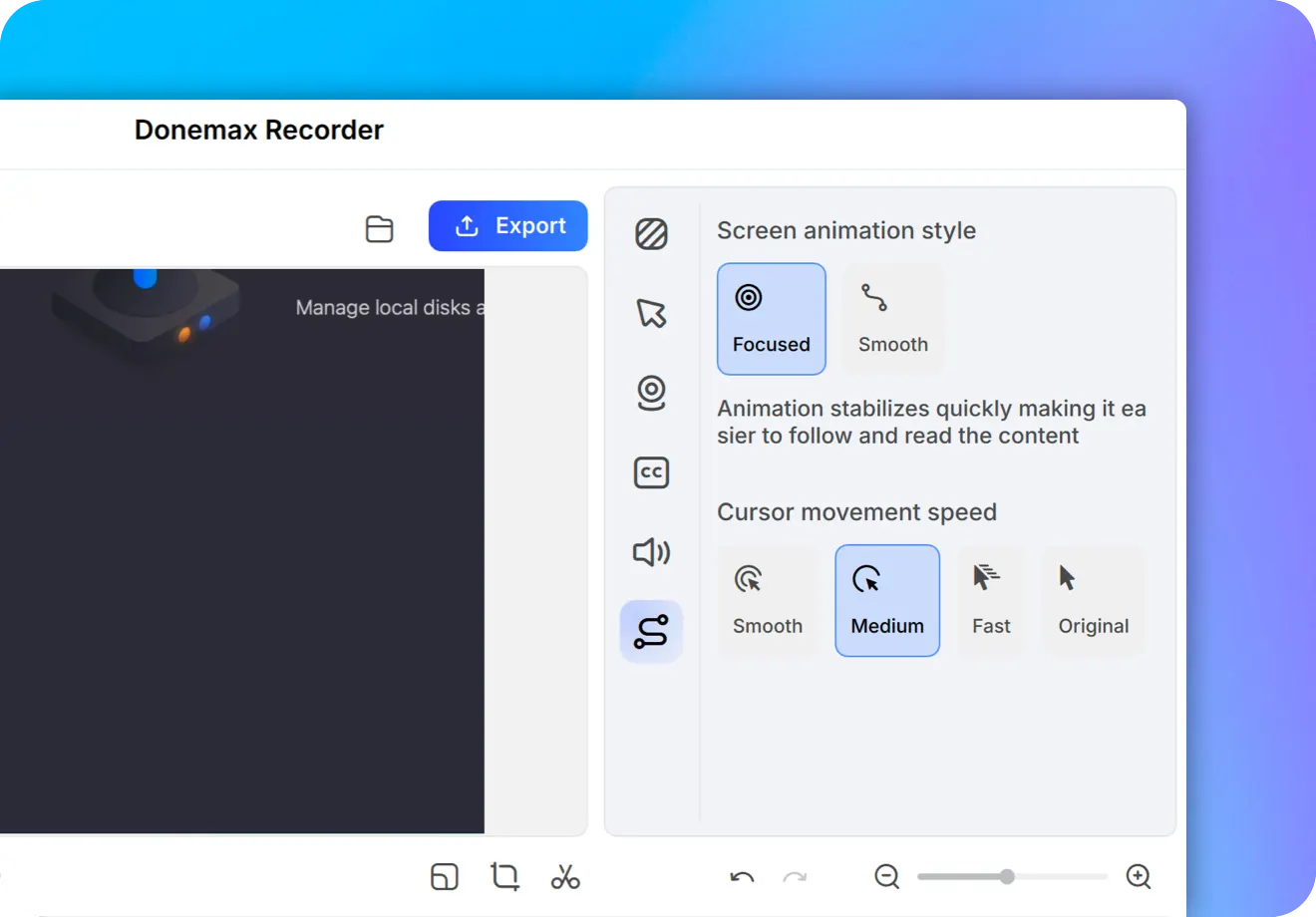
Task: Open the cursor settings arrow icon
Action: click(x=651, y=313)
